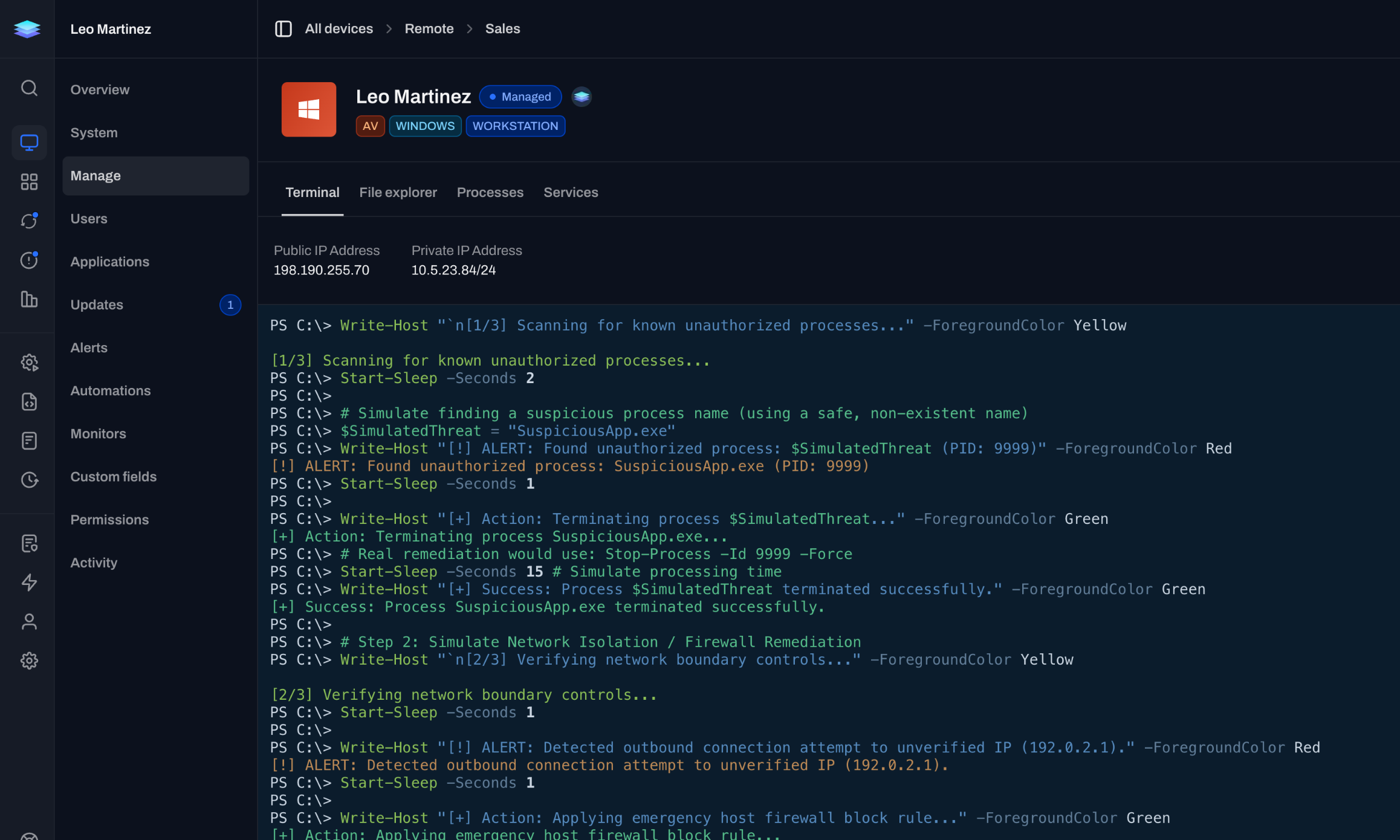This screenshot has height=840, width=1400.
Task: Click output '[+] Action: Terminating process SuspiciousApp.exe...'
Action: point(499,537)
